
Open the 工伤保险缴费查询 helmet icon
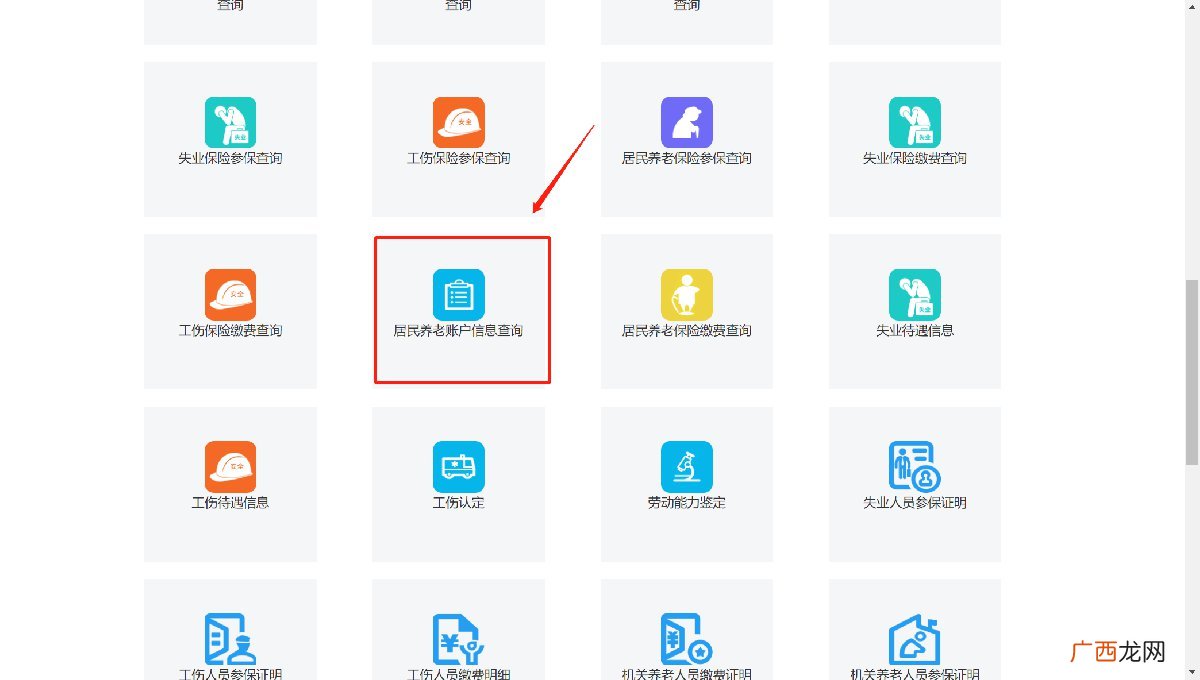(230, 295)
